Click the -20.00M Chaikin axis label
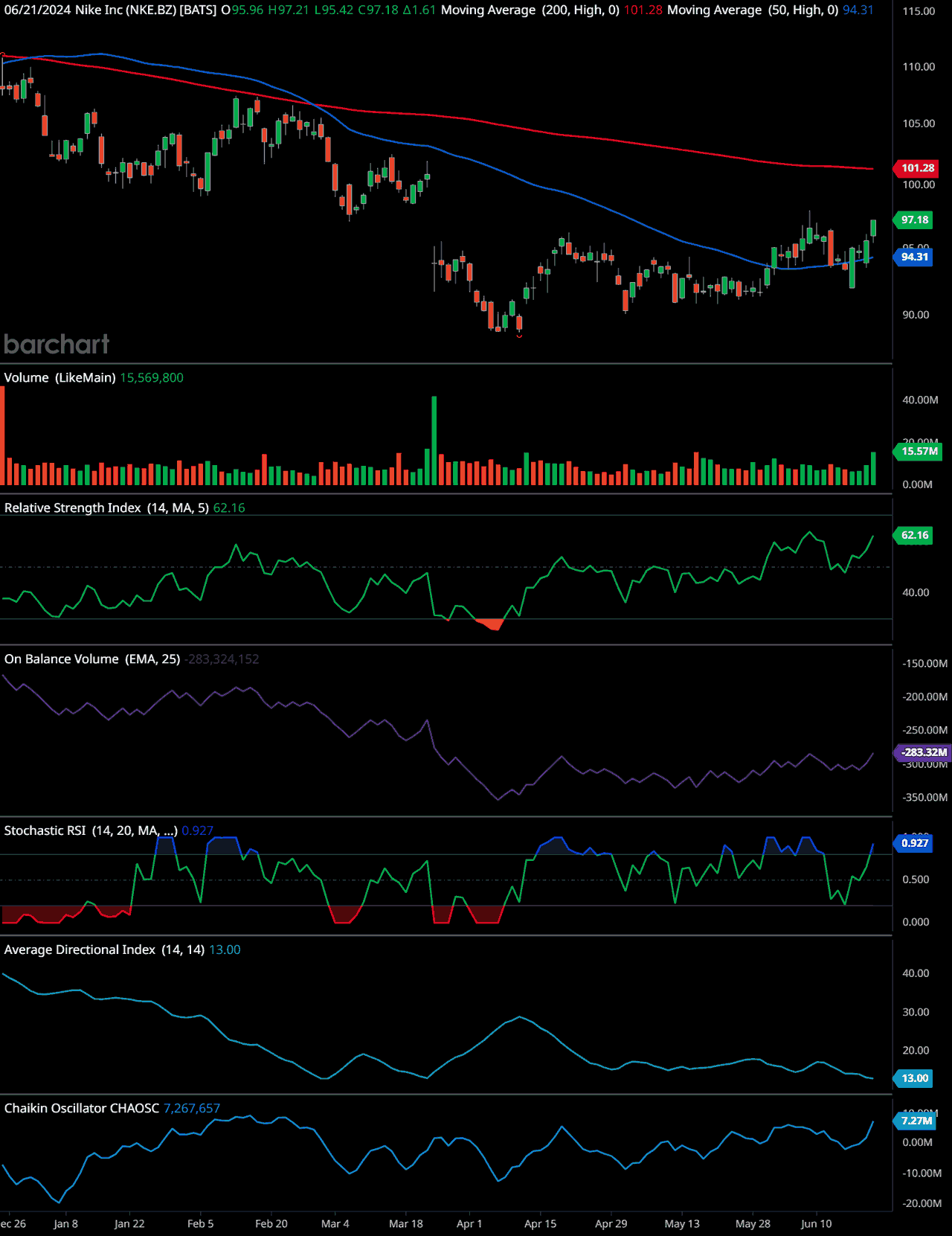 922,1203
